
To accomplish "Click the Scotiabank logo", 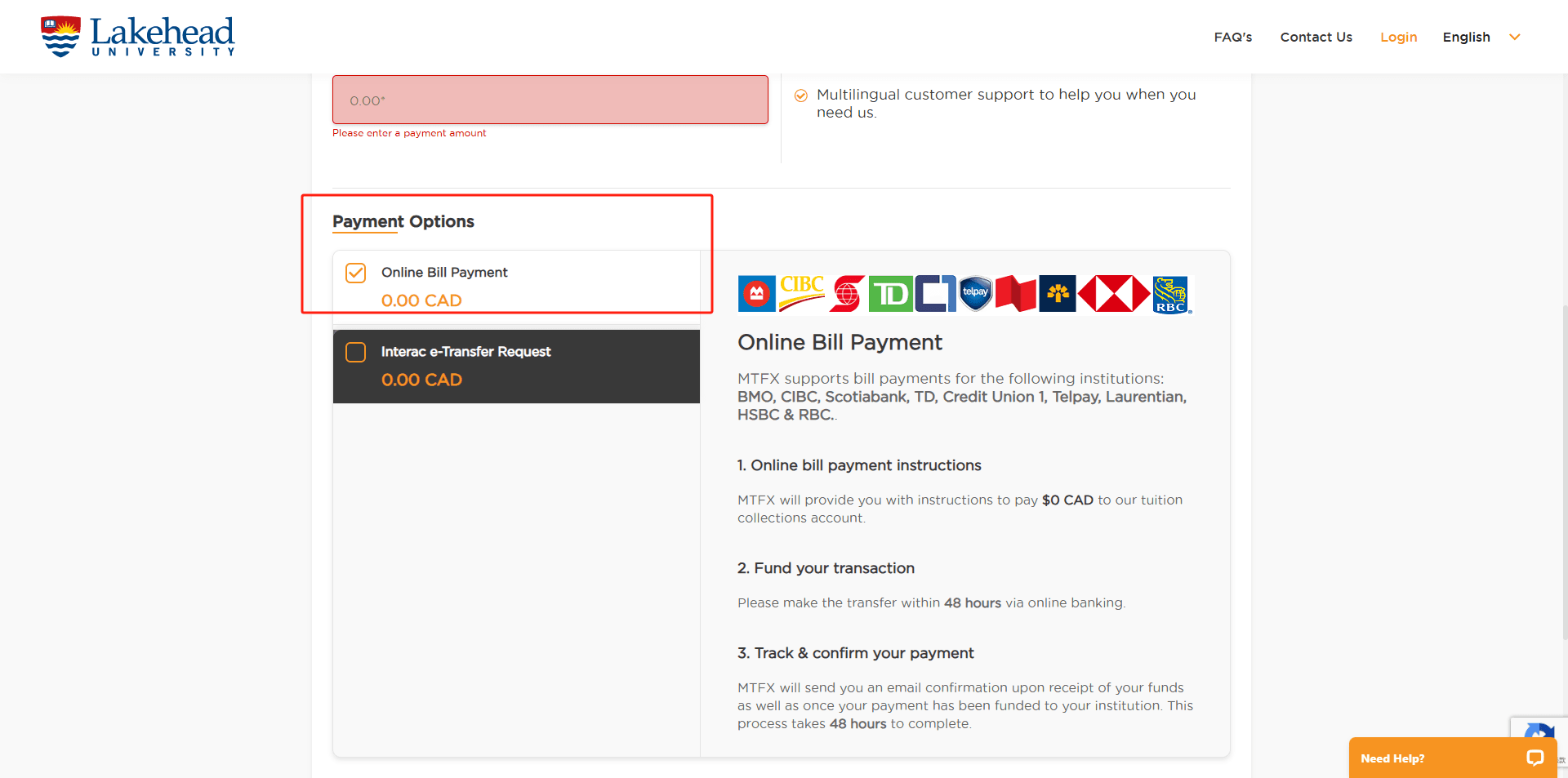I will [x=847, y=294].
